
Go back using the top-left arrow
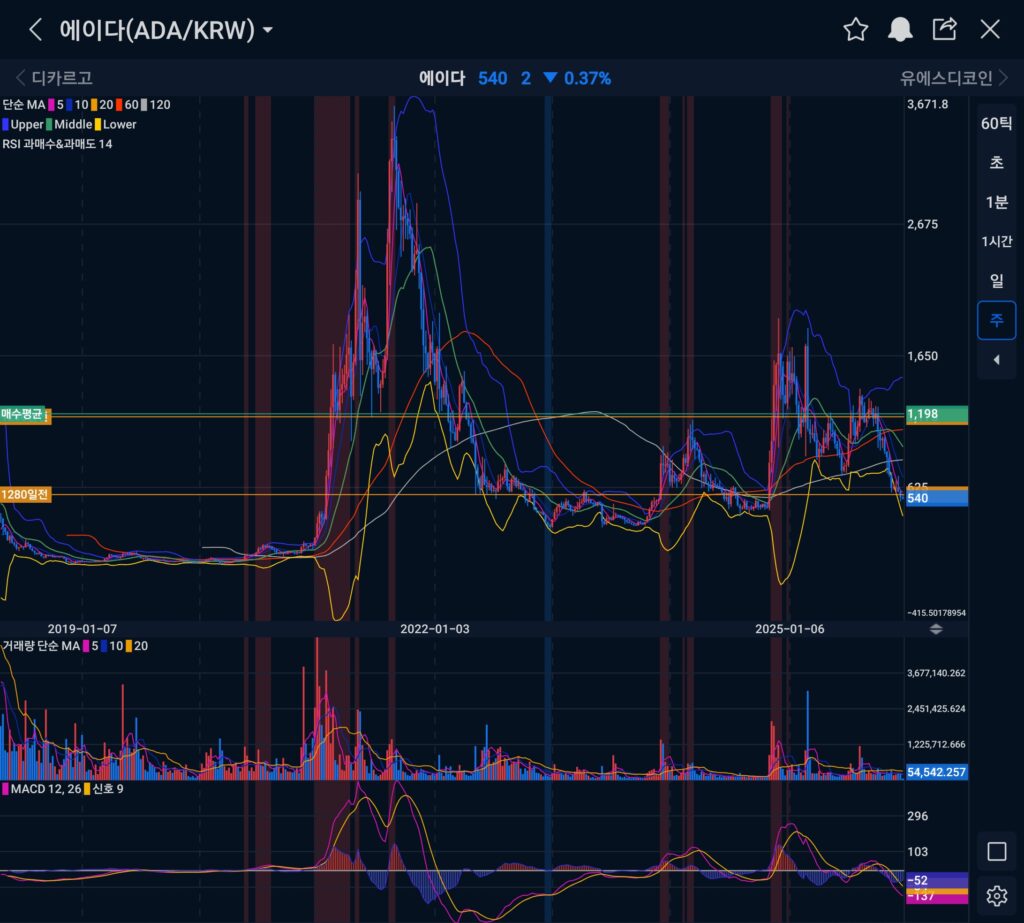(36, 29)
